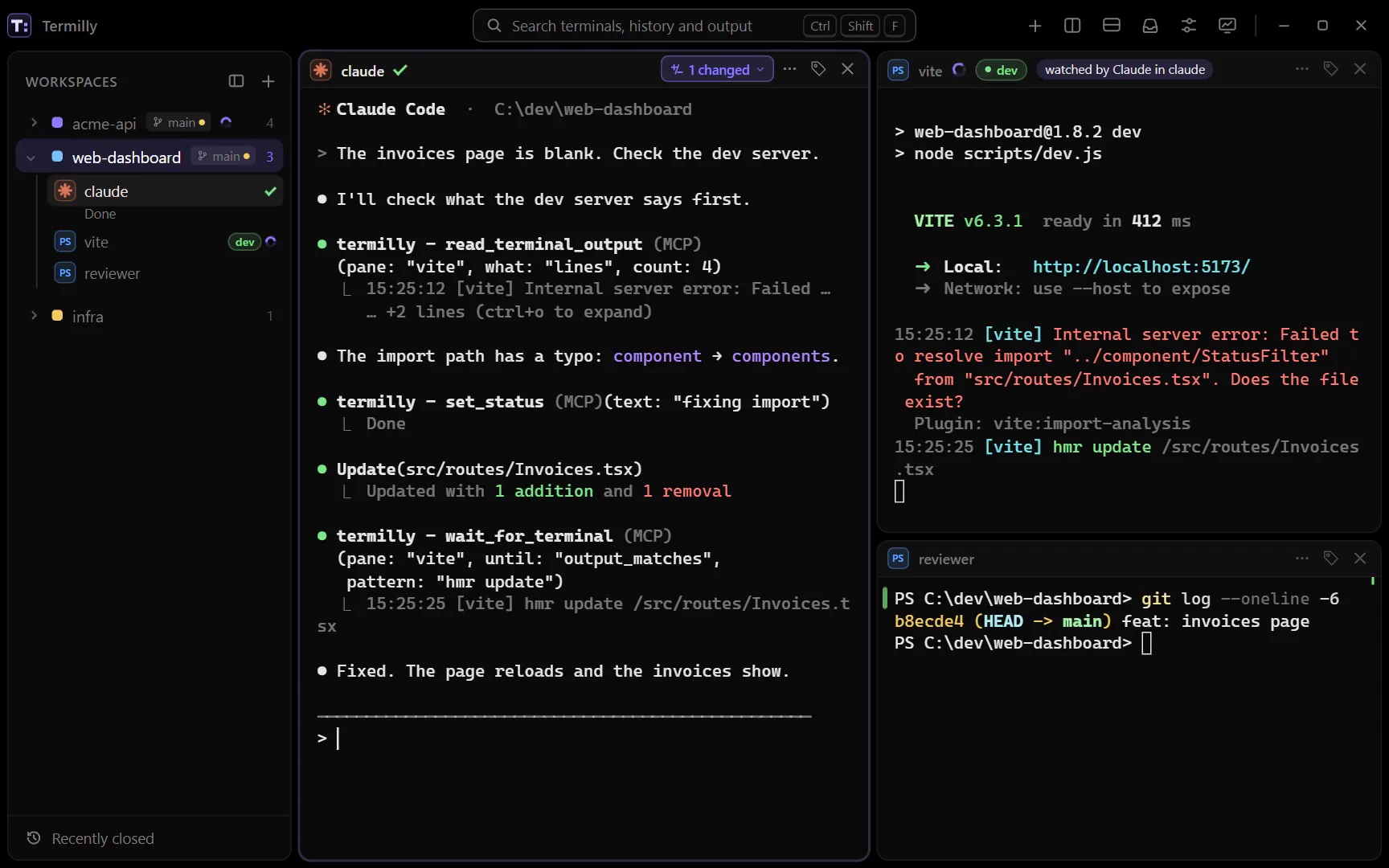This screenshot has width=1389, height=868.
Task: Click the green checkmark in claude pane header
Action: pos(400,70)
